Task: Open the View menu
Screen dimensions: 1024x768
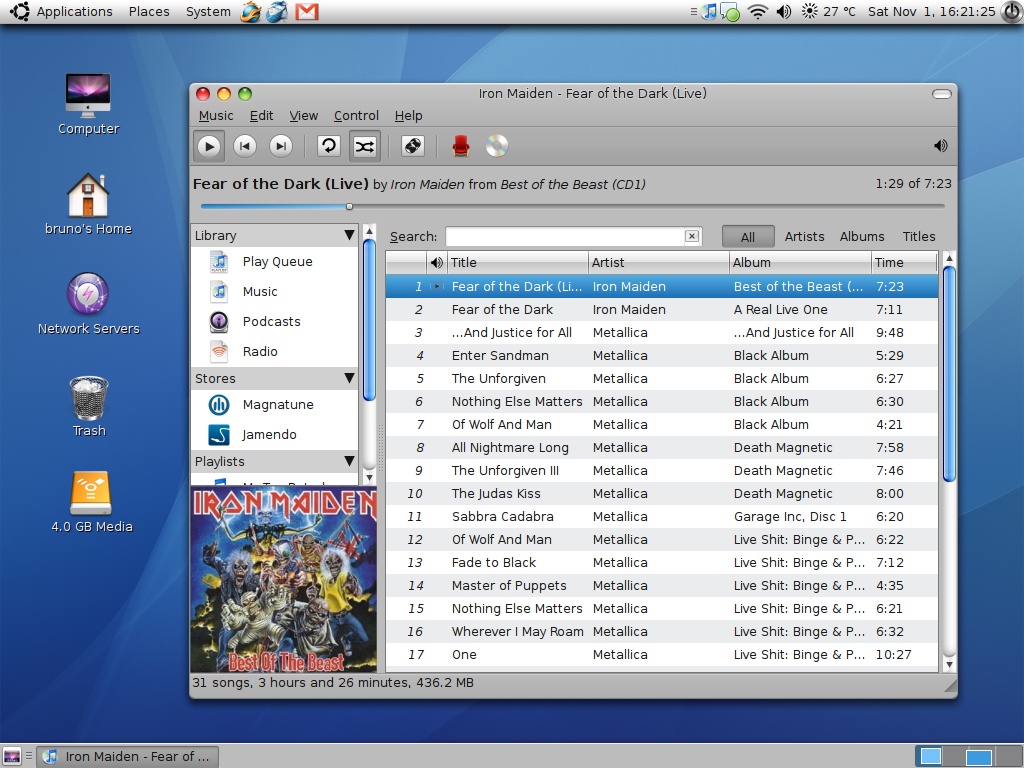Action: point(304,116)
